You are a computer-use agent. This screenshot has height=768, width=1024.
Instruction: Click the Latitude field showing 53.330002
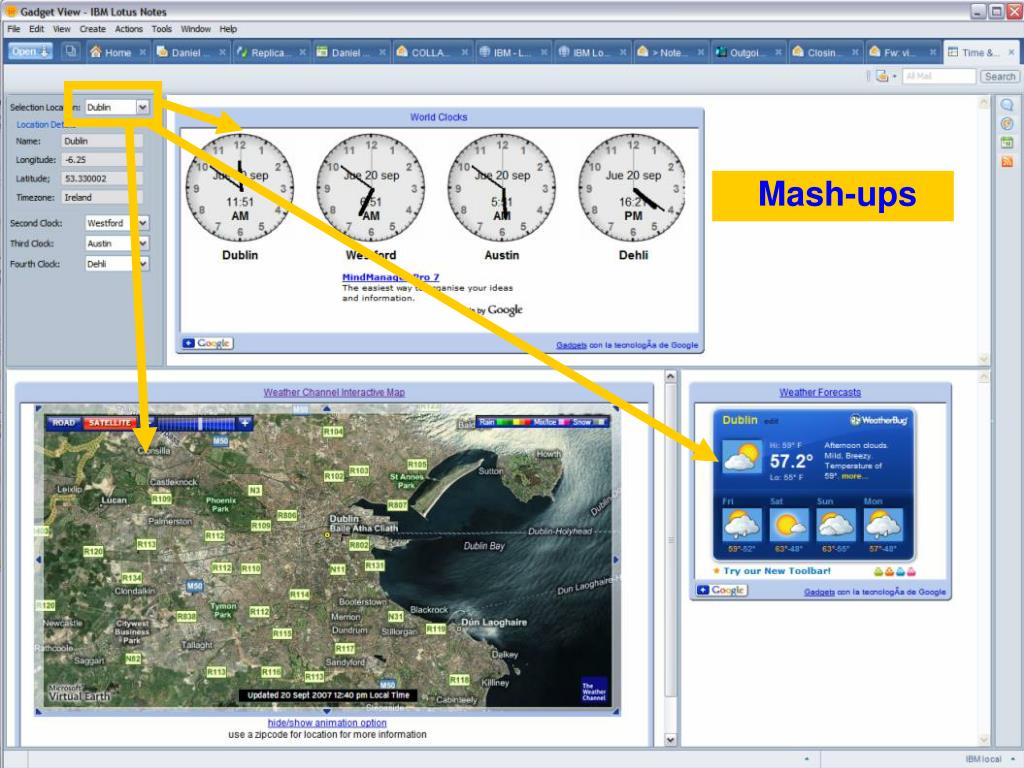101,178
